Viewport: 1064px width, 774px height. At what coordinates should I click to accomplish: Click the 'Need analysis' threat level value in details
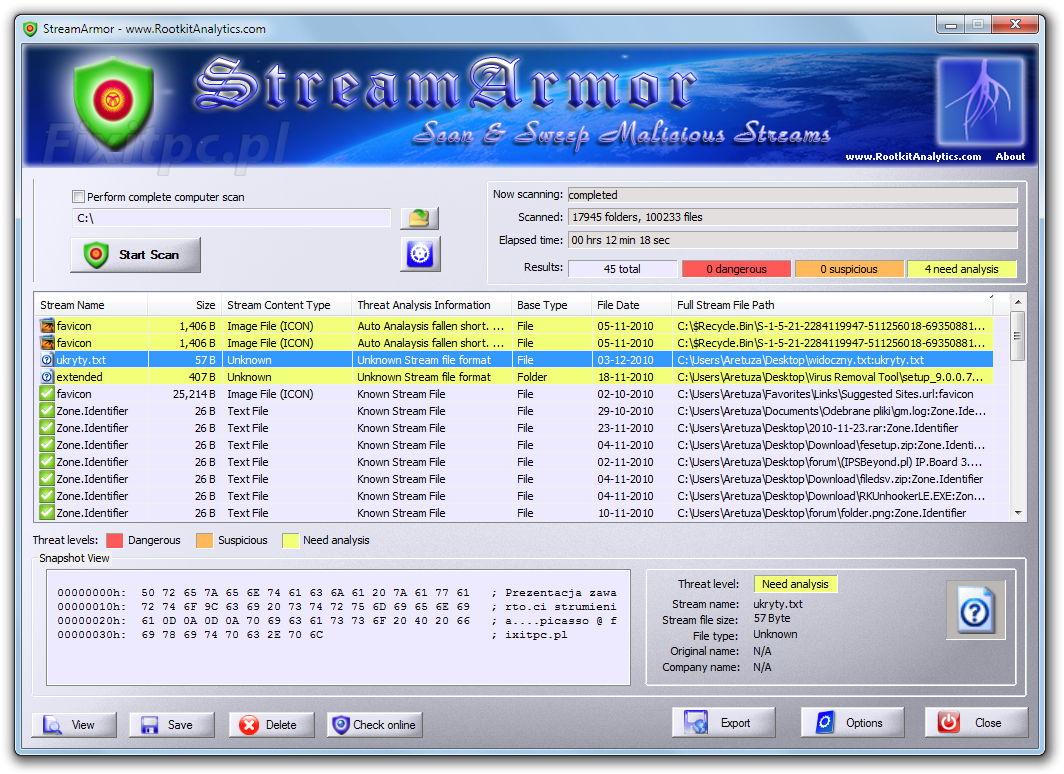[x=795, y=584]
